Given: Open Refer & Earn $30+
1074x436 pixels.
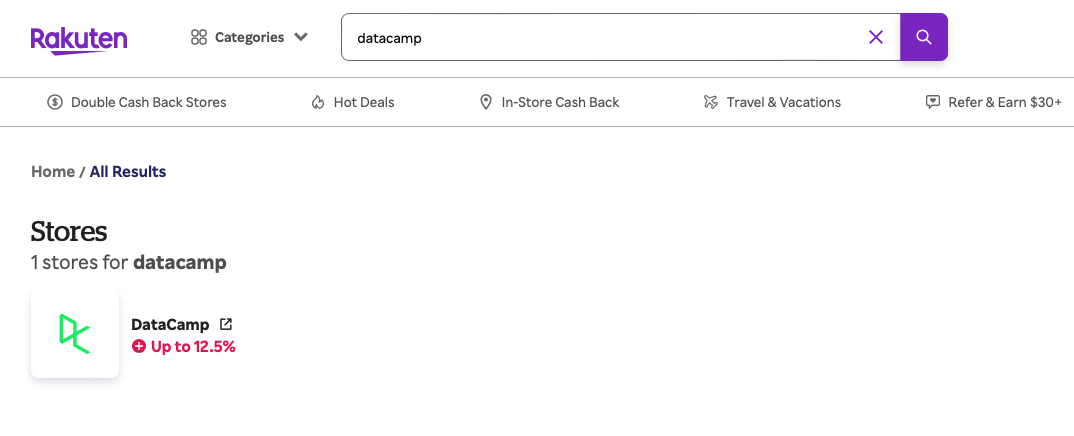Looking at the screenshot, I should 1005,102.
